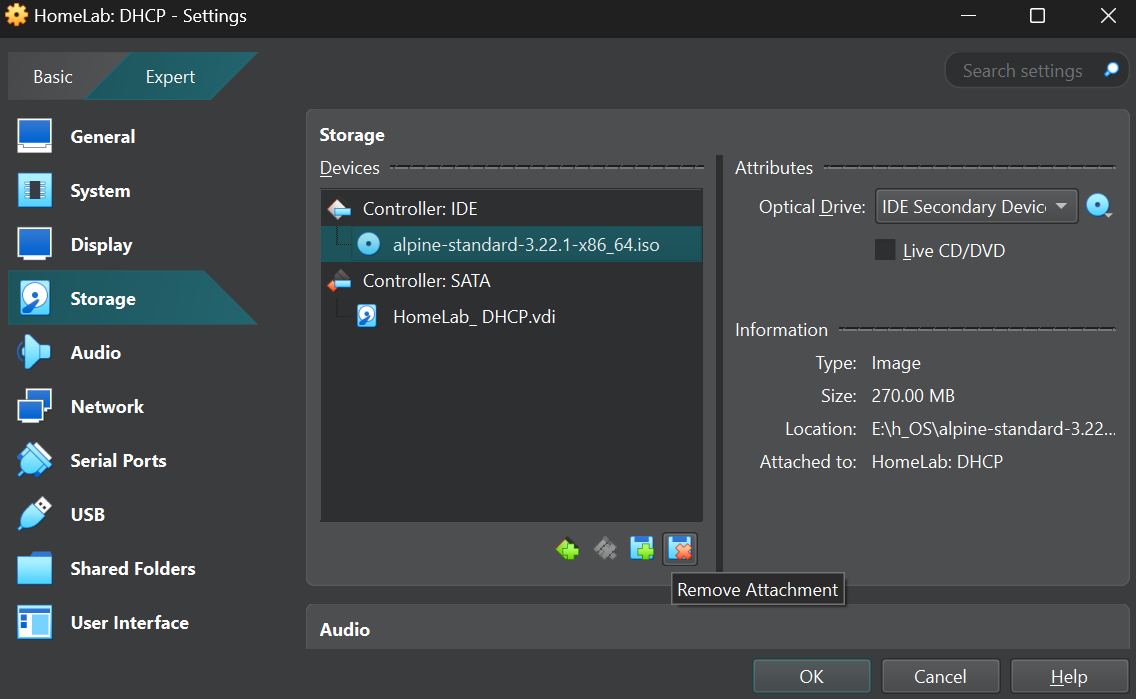Image resolution: width=1136 pixels, height=699 pixels.
Task: Select Controller: SATA in the devices tree
Action: coord(426,281)
